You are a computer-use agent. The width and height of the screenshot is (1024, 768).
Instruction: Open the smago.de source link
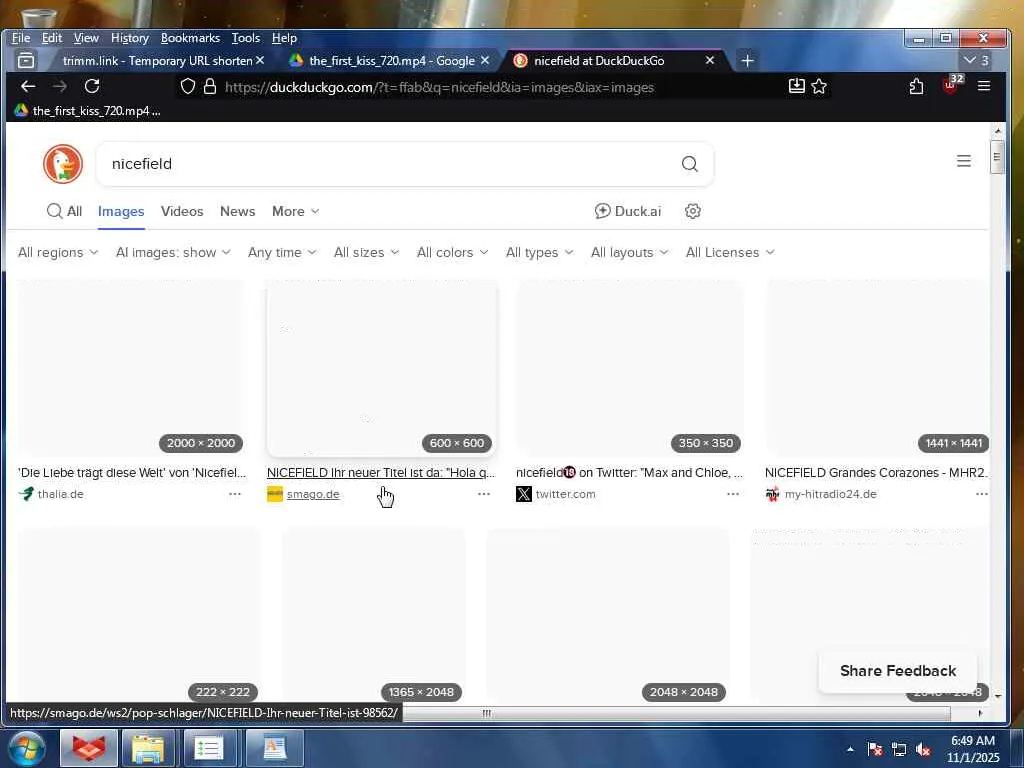313,494
